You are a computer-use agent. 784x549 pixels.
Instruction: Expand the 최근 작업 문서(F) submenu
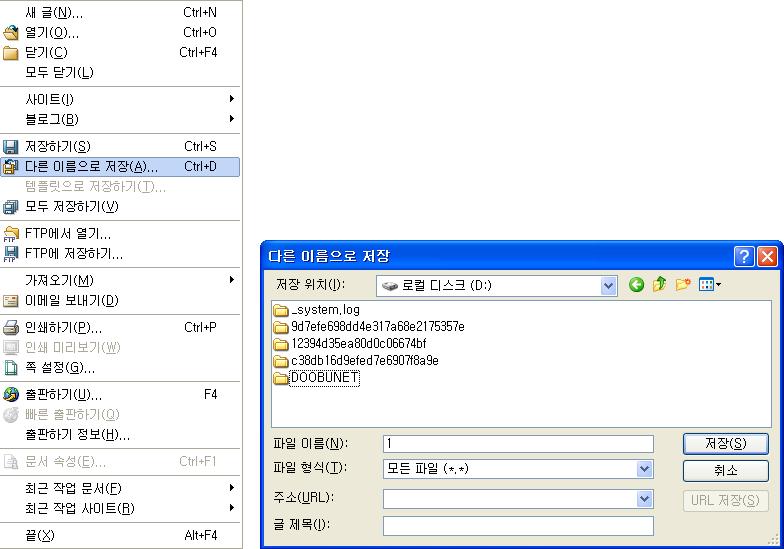(232, 488)
